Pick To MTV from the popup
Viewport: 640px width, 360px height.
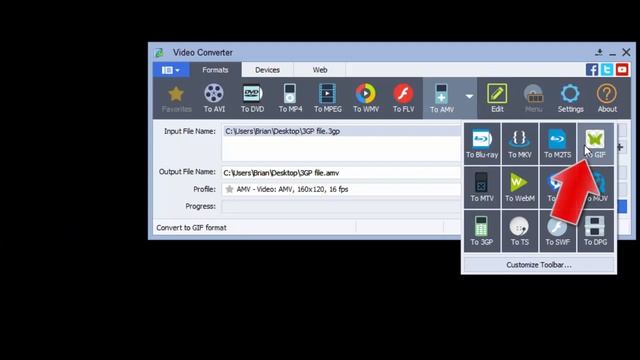pos(482,187)
